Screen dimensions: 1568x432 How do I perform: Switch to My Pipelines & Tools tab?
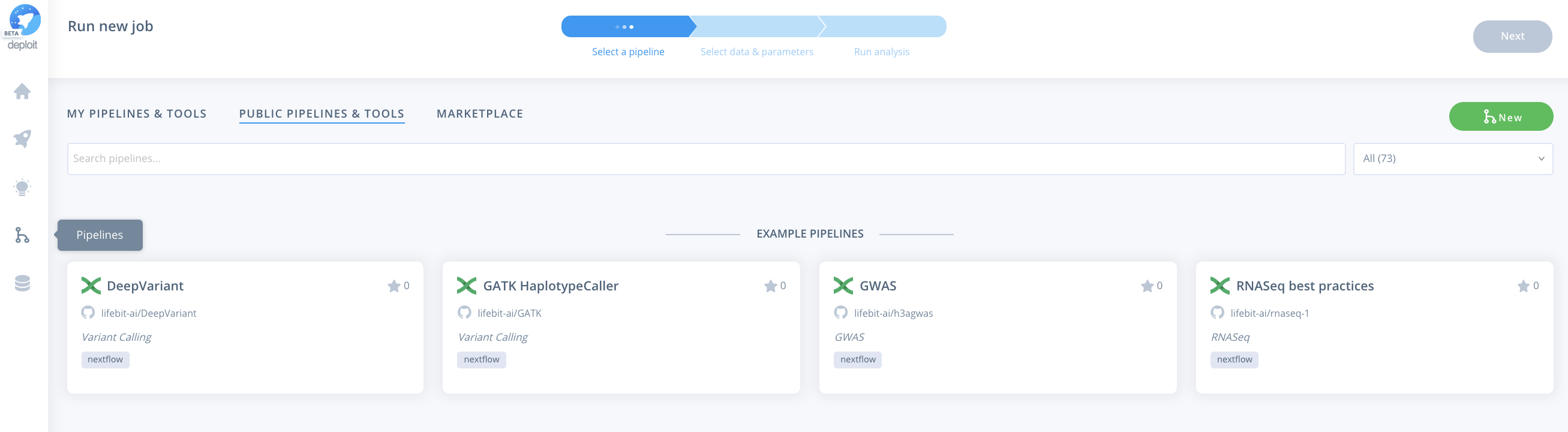(x=137, y=114)
